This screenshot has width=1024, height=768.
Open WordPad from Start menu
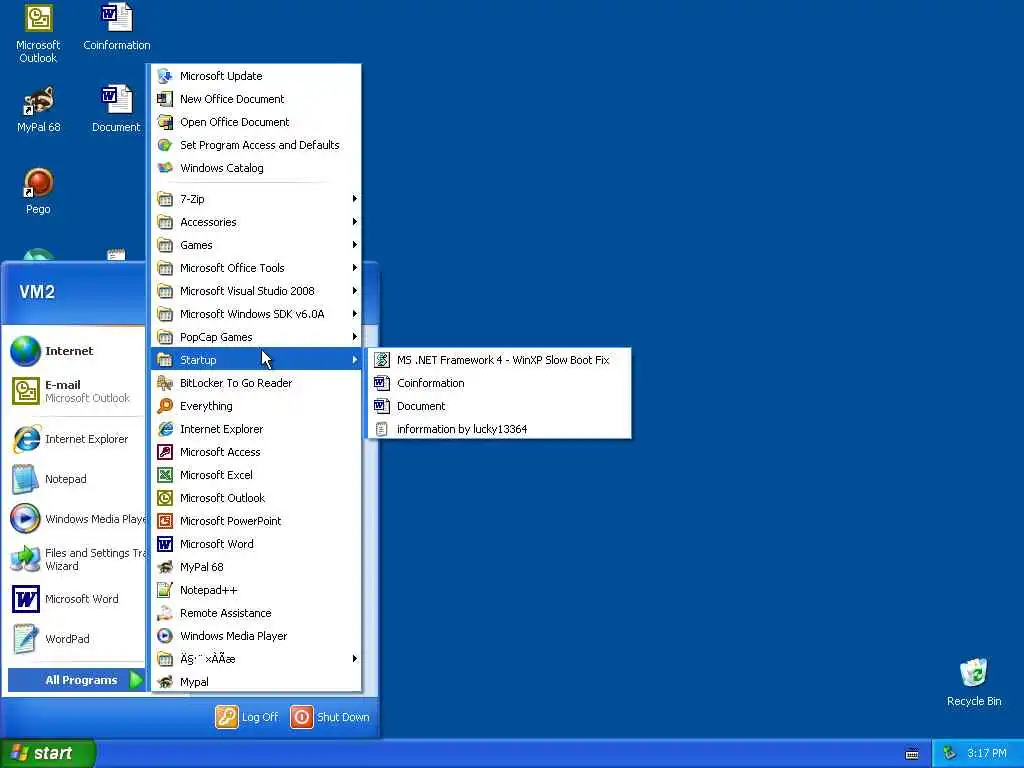[75, 639]
